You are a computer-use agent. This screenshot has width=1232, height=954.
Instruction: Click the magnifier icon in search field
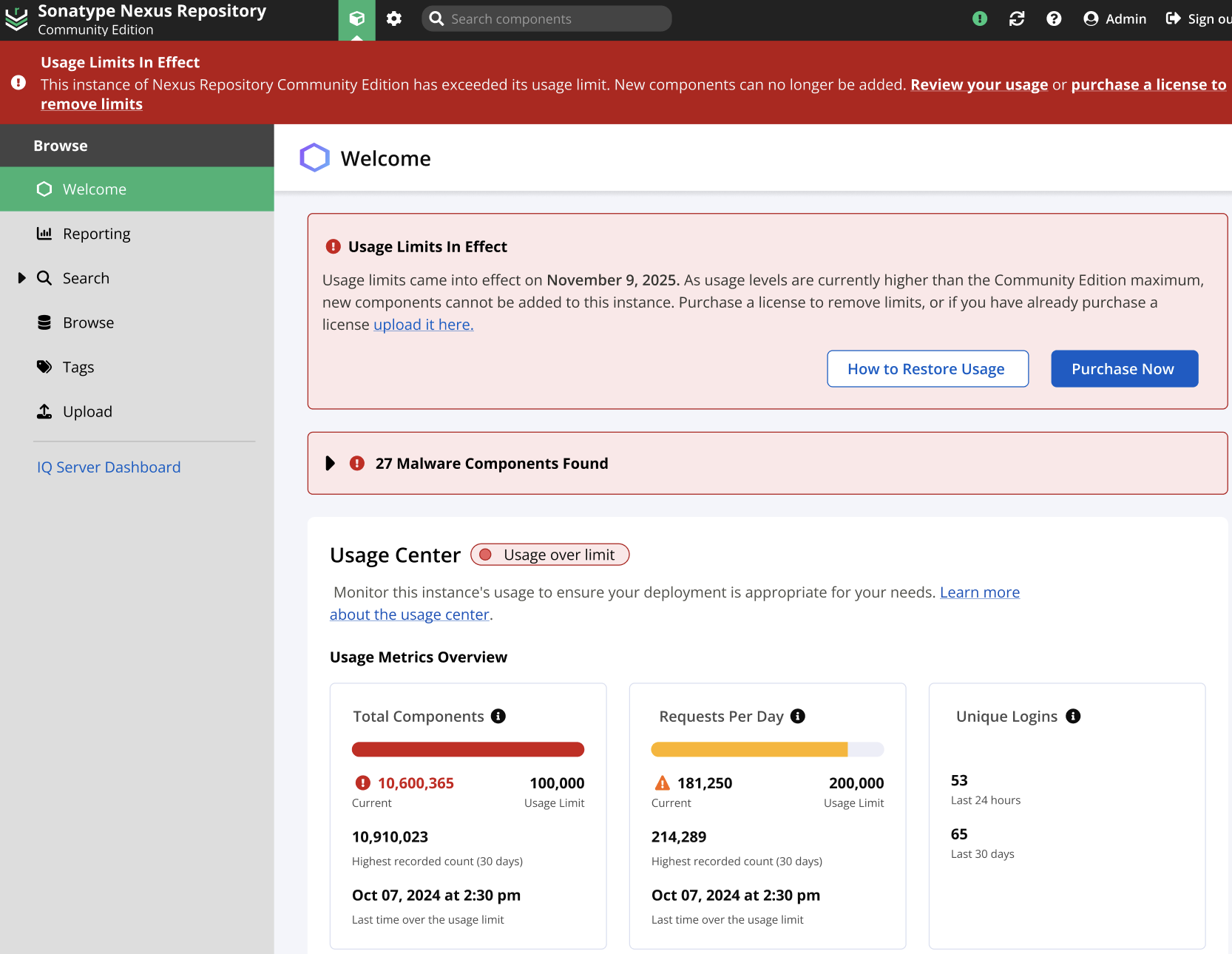[x=436, y=18]
